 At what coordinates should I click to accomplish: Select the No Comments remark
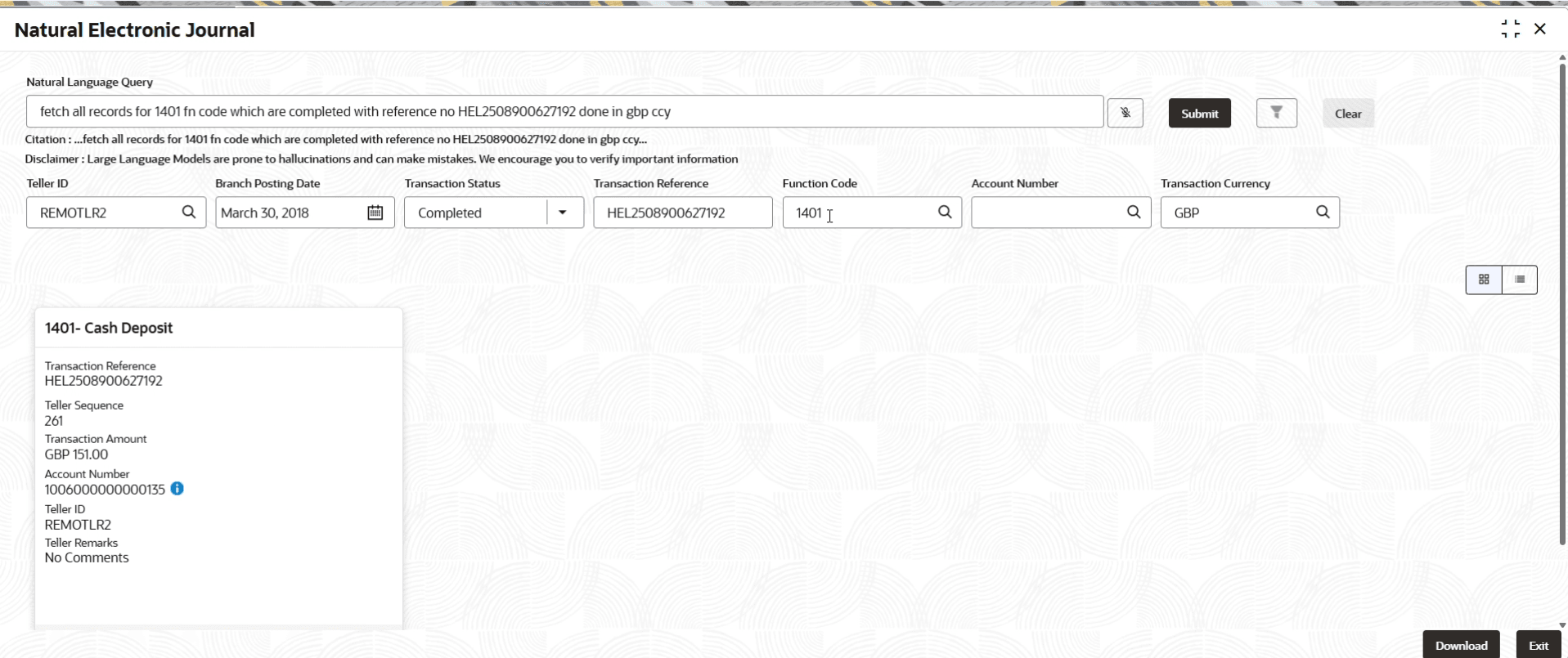coord(87,557)
